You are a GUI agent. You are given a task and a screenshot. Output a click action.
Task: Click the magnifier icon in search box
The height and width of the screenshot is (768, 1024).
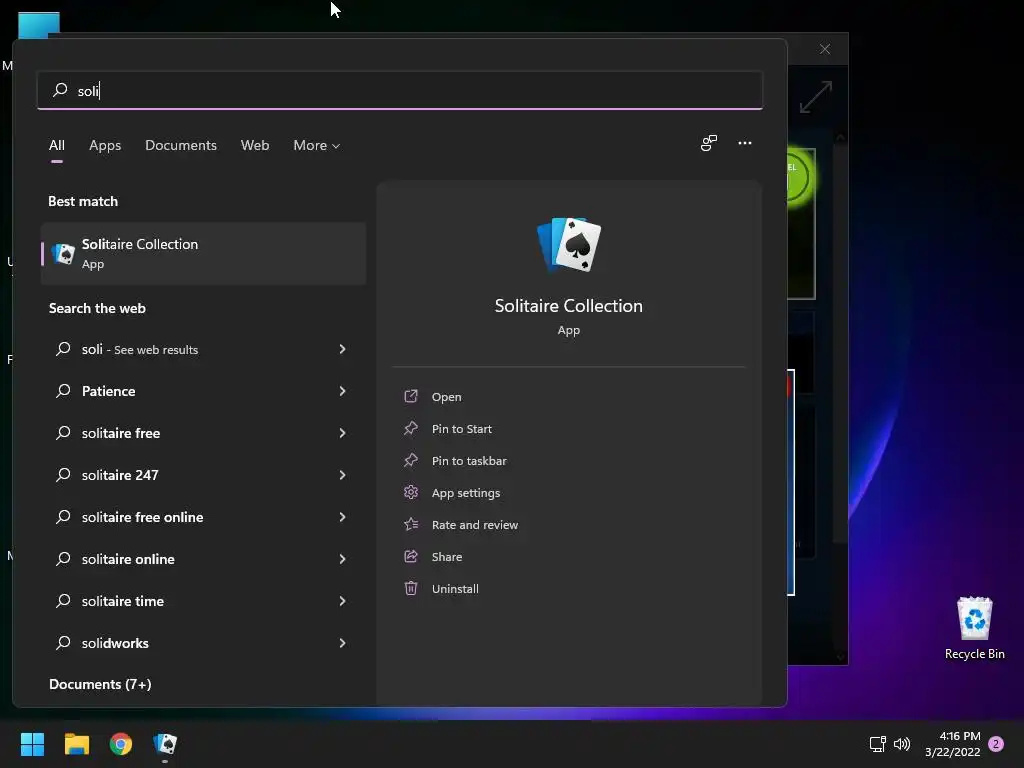60,89
